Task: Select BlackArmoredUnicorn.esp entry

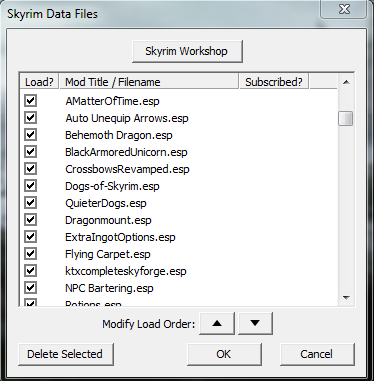Action: [126, 152]
